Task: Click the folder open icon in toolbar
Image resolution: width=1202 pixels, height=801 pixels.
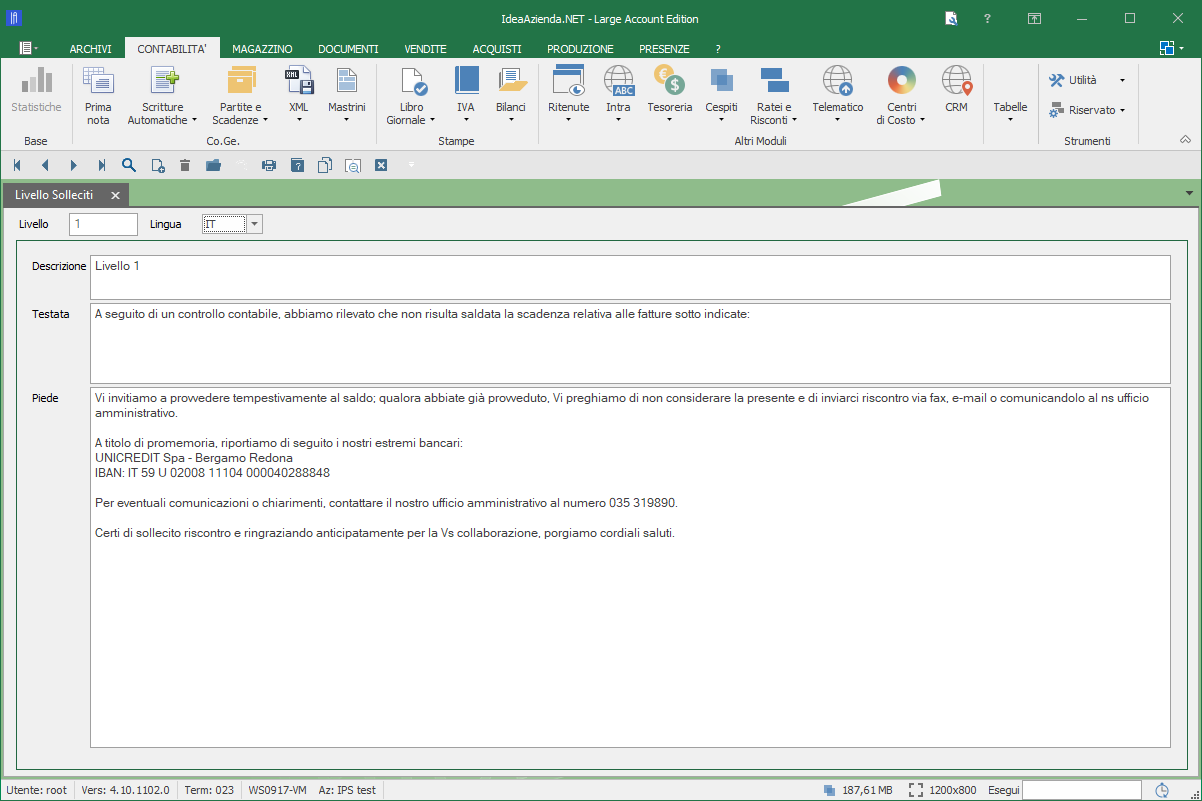Action: click(213, 165)
